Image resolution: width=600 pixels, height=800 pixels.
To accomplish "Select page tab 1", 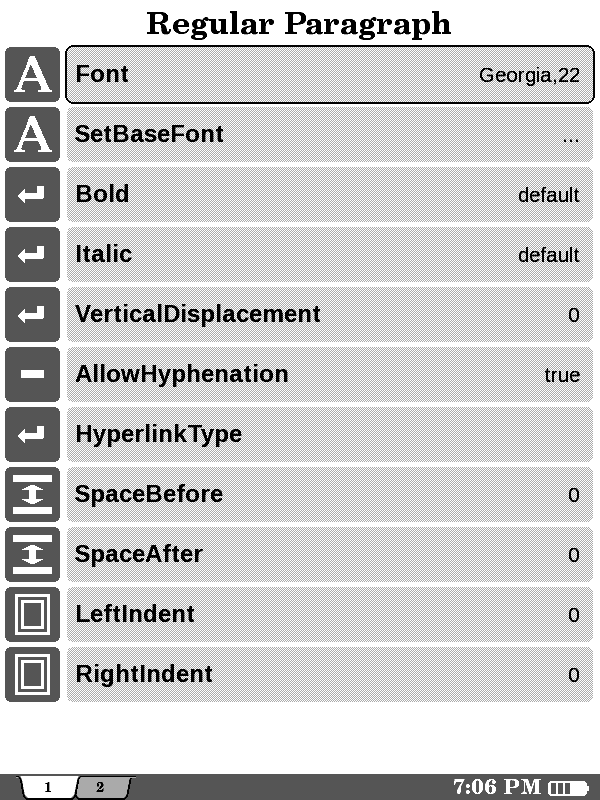I will 47,787.
